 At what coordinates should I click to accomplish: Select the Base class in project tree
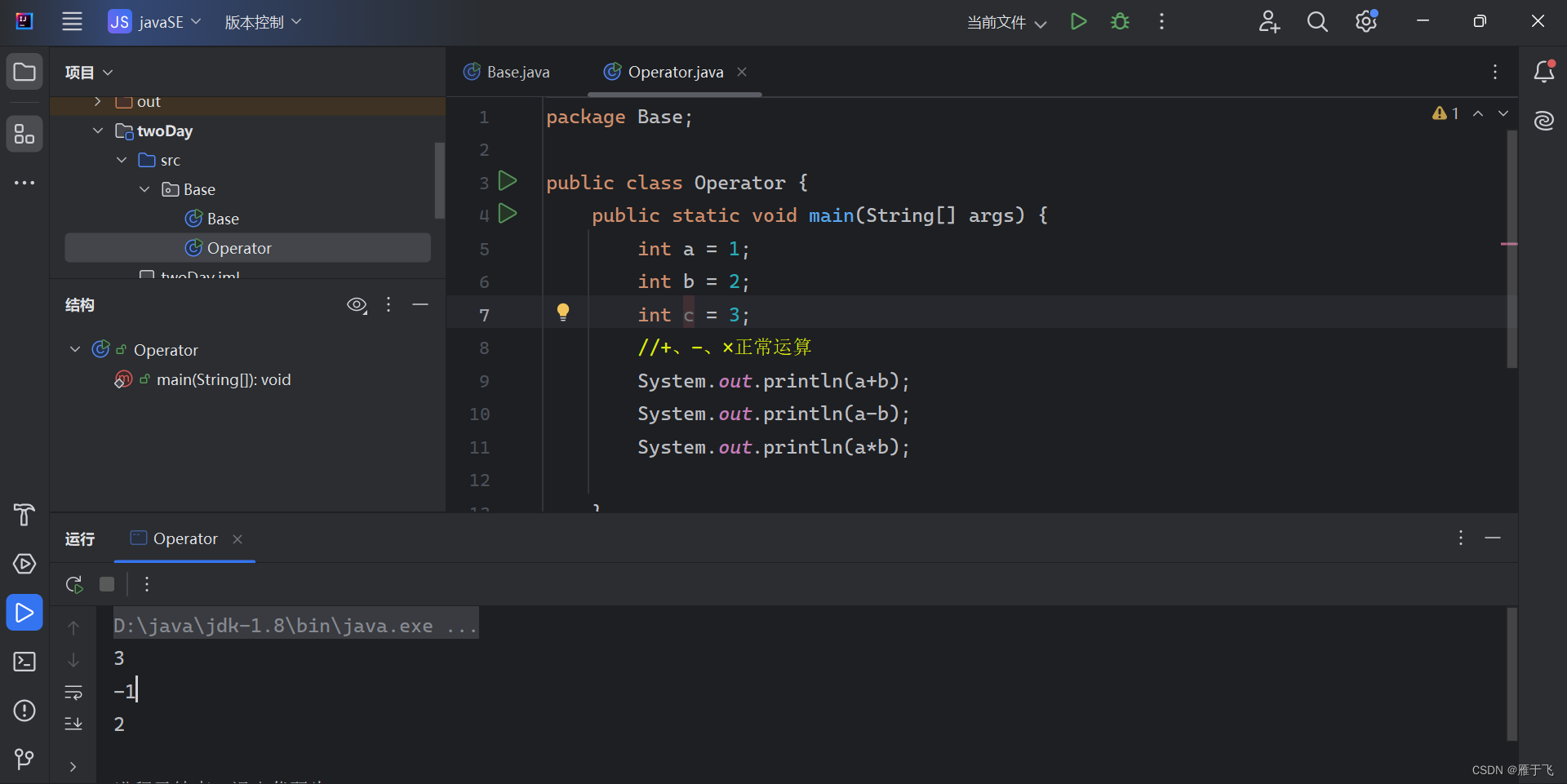click(x=212, y=219)
